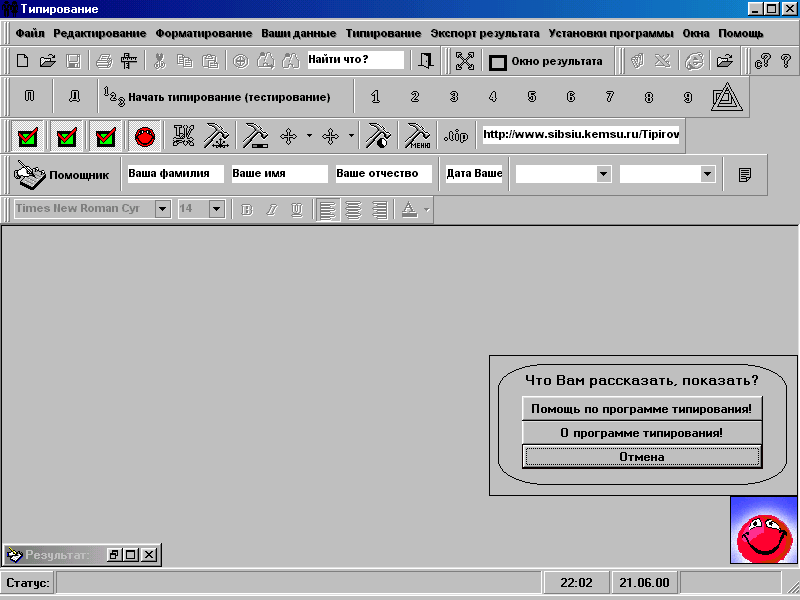Click the exit door icon
The width and height of the screenshot is (800, 600).
pyautogui.click(x=426, y=61)
